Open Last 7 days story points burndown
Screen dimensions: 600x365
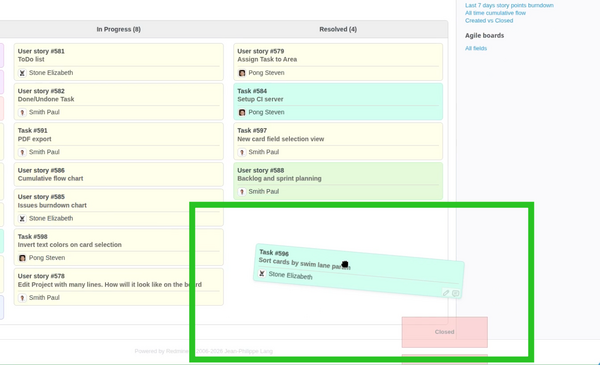(x=509, y=5)
